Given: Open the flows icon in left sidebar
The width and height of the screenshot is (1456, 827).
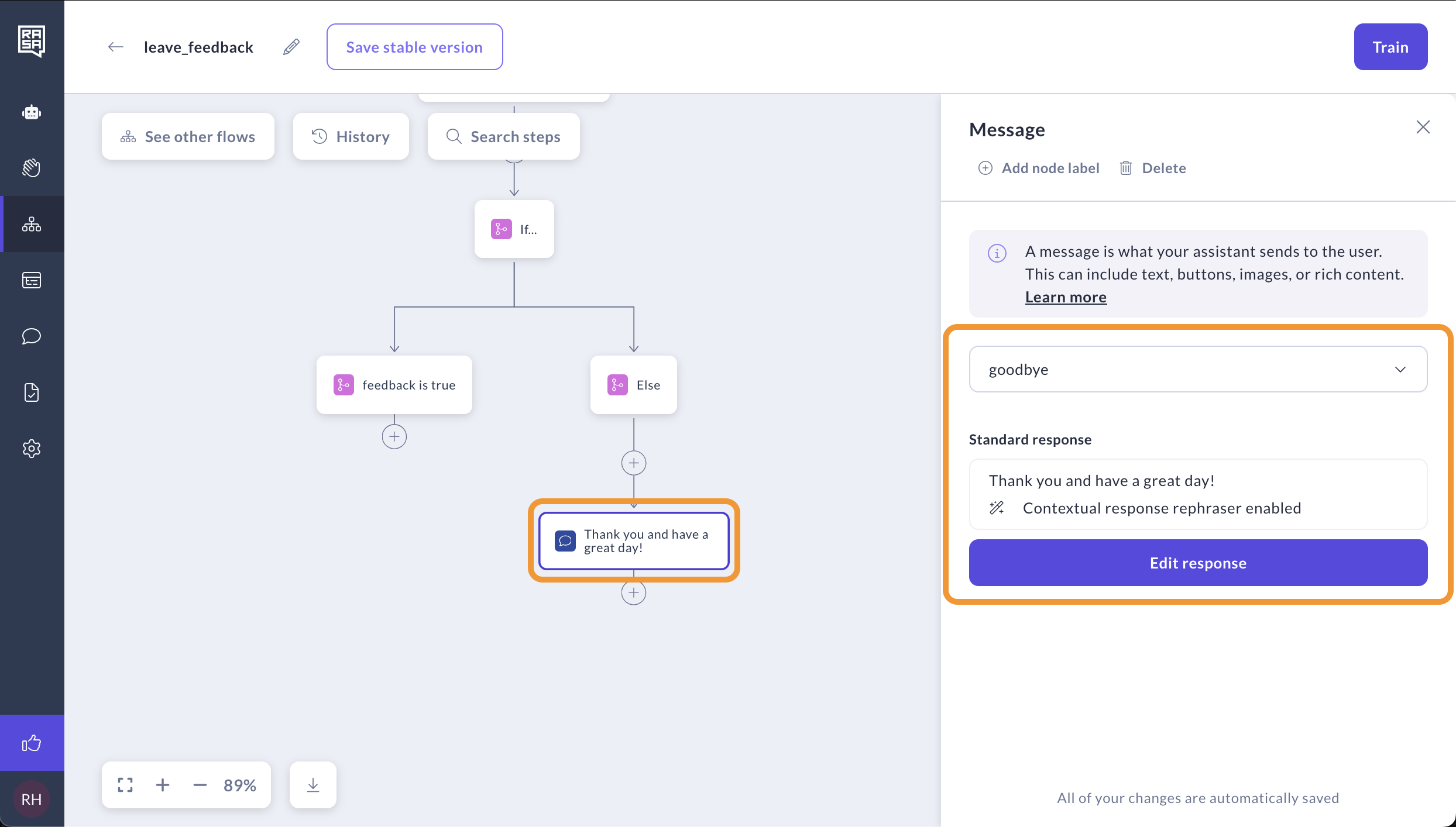Looking at the screenshot, I should pyautogui.click(x=32, y=224).
